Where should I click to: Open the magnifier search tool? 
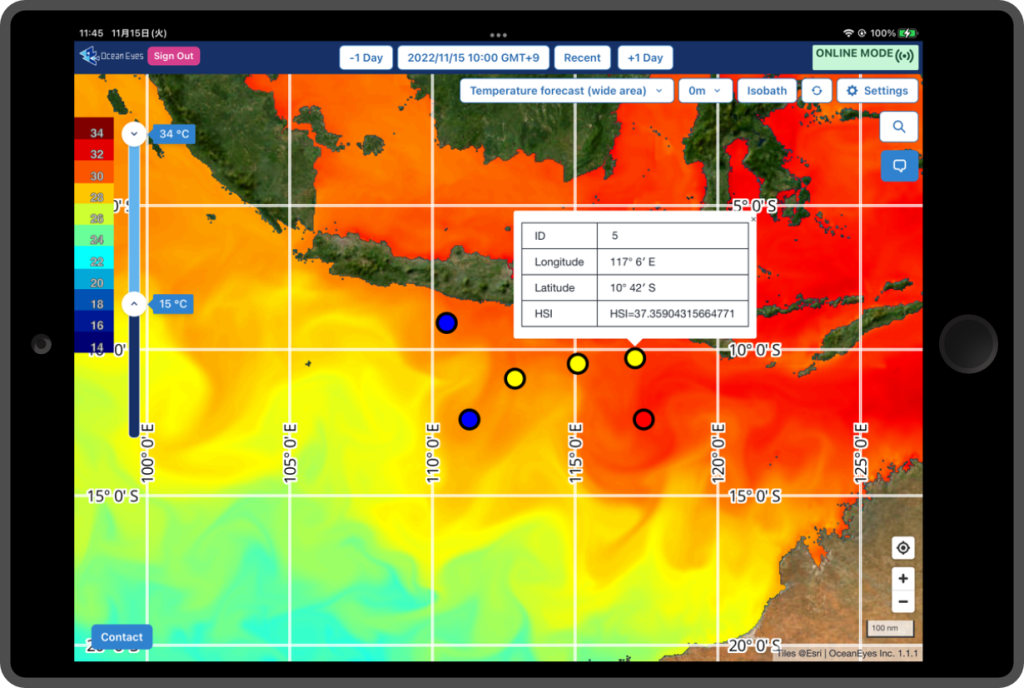coord(899,127)
